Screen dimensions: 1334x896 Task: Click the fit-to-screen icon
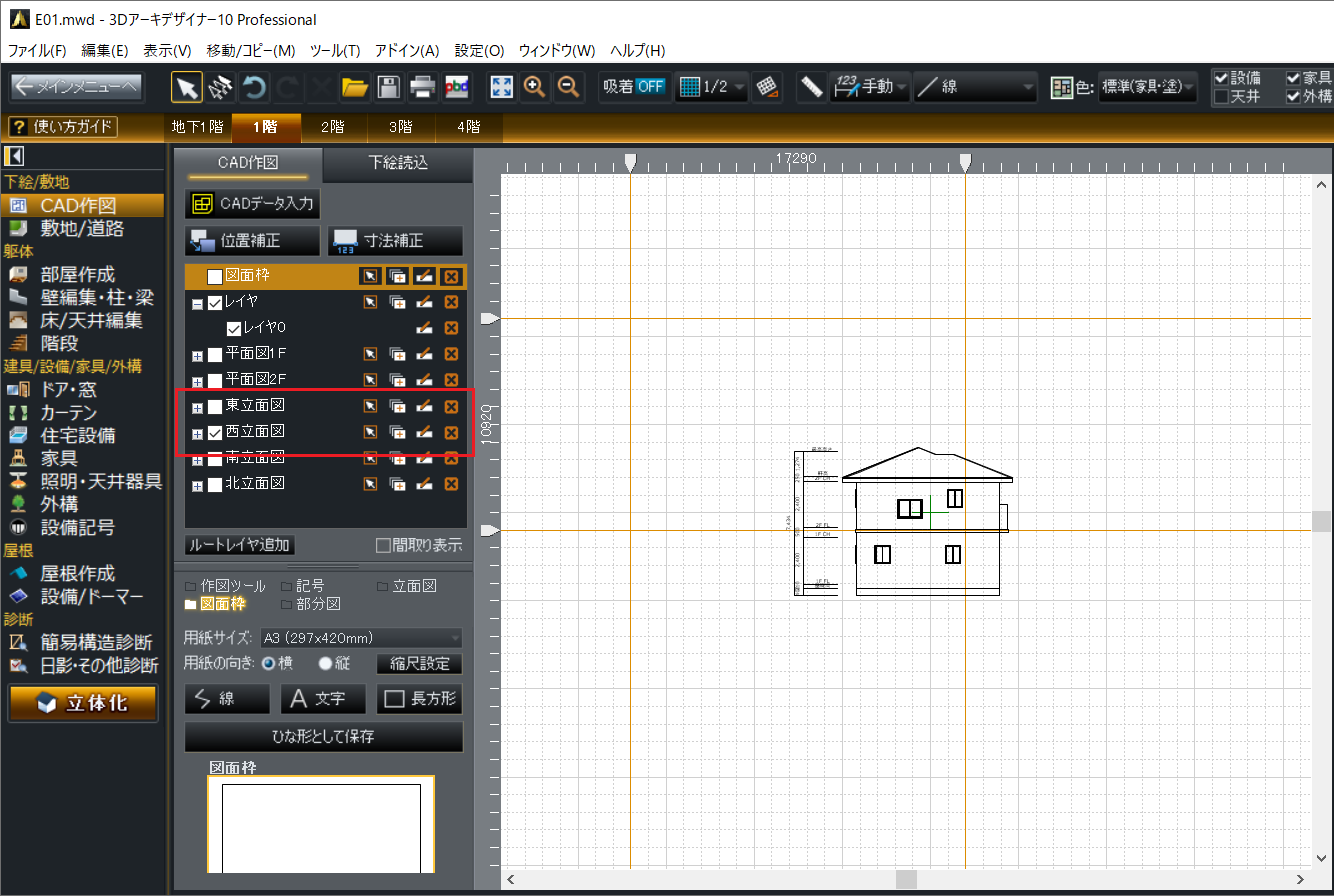[501, 87]
